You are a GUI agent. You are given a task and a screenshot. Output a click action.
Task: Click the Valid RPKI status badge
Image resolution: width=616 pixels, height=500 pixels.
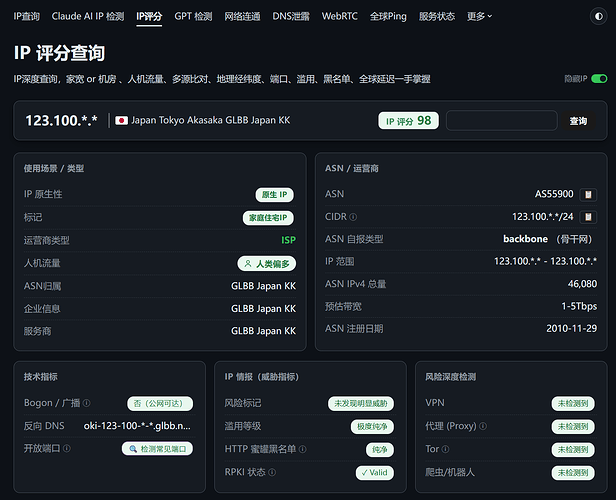pos(375,473)
